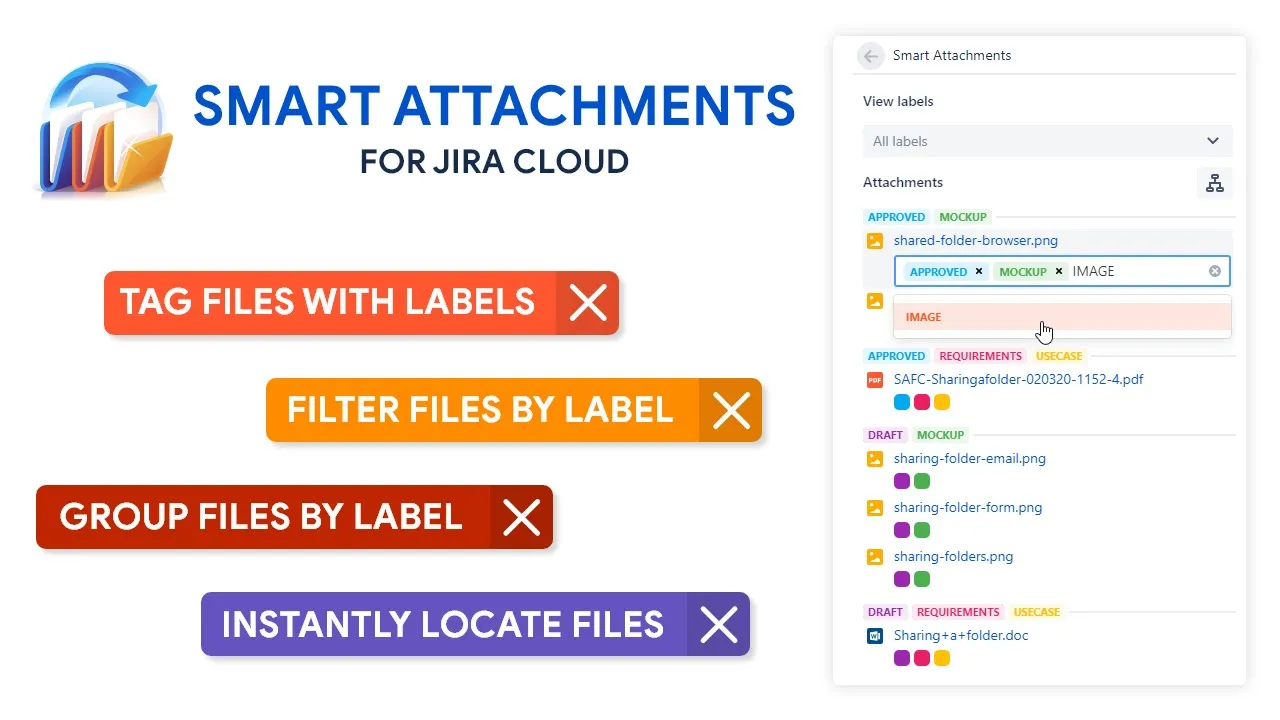
Task: Click green label dot under sharing-folder-email.png
Action: [x=922, y=481]
